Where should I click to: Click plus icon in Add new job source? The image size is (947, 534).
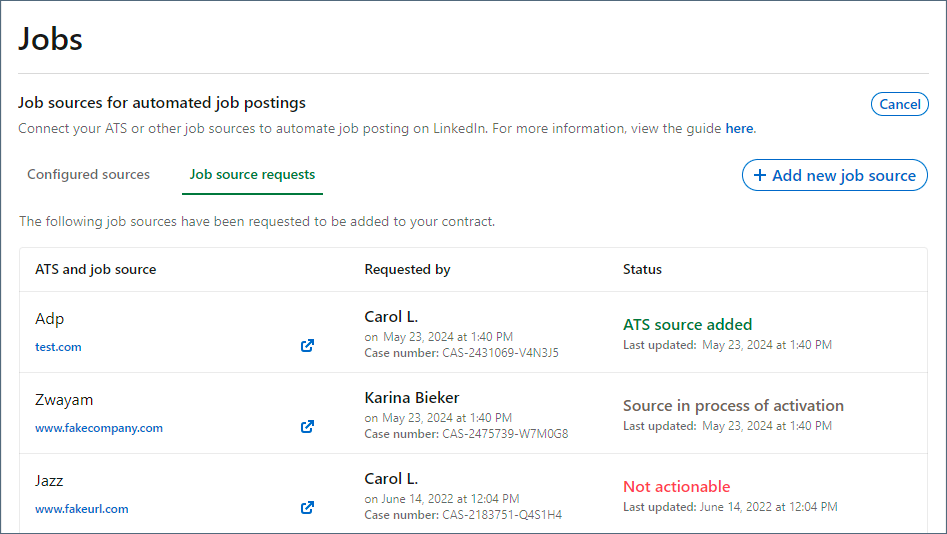pos(760,175)
